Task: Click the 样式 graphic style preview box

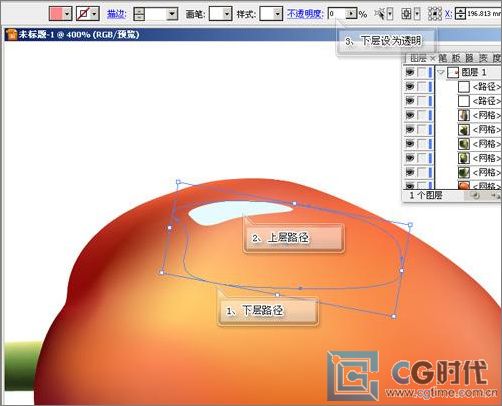Action: point(267,14)
